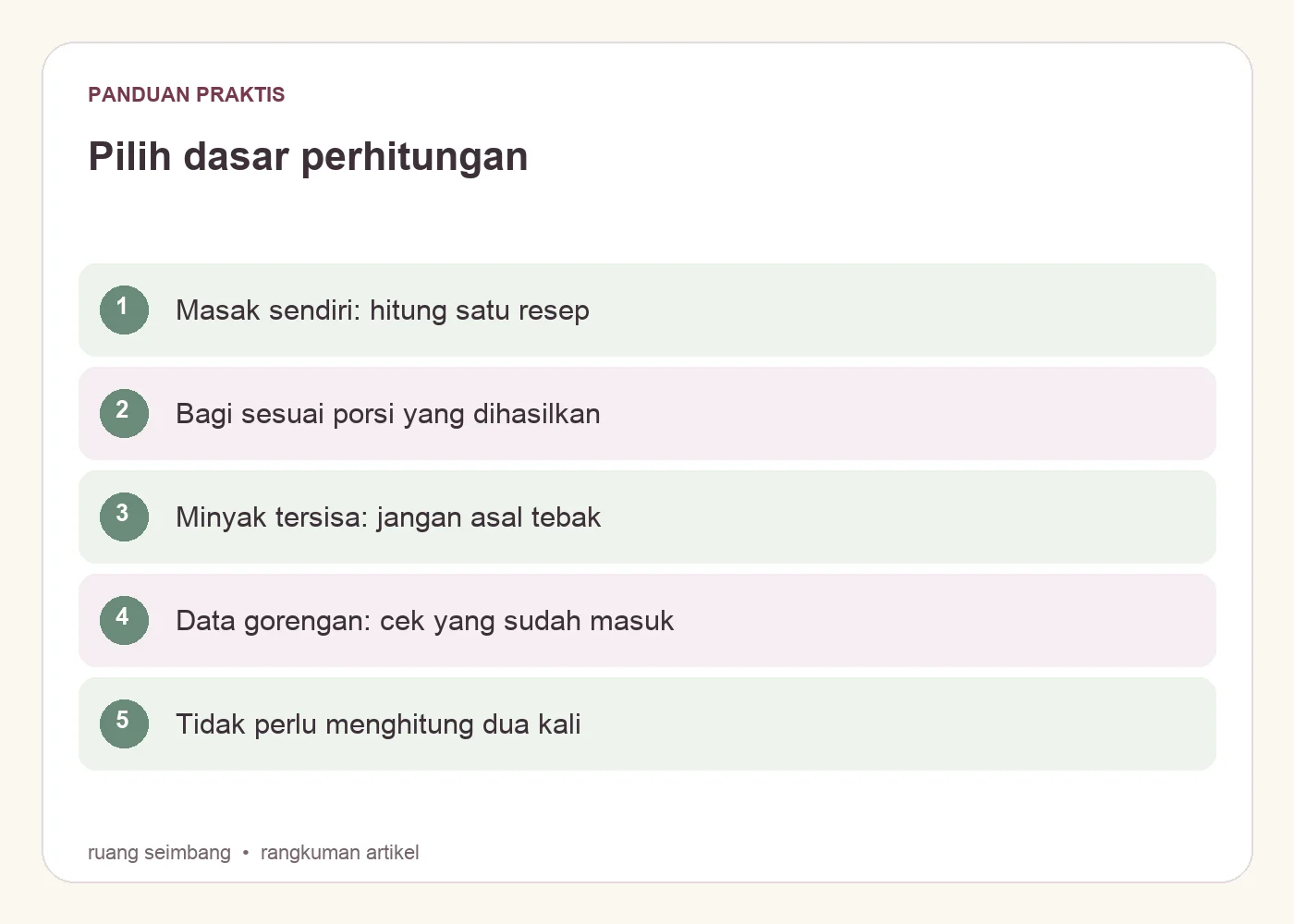Image resolution: width=1294 pixels, height=924 pixels.
Task: Click the heading "Pilih dasar perhitungan"
Action: [x=308, y=157]
